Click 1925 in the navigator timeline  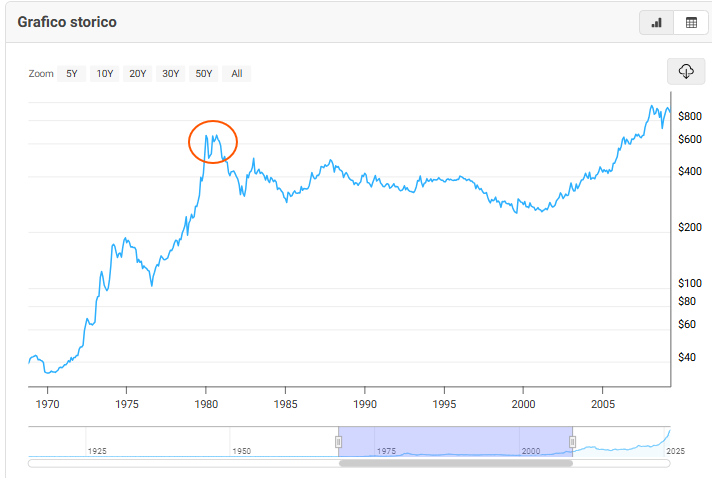(x=97, y=451)
